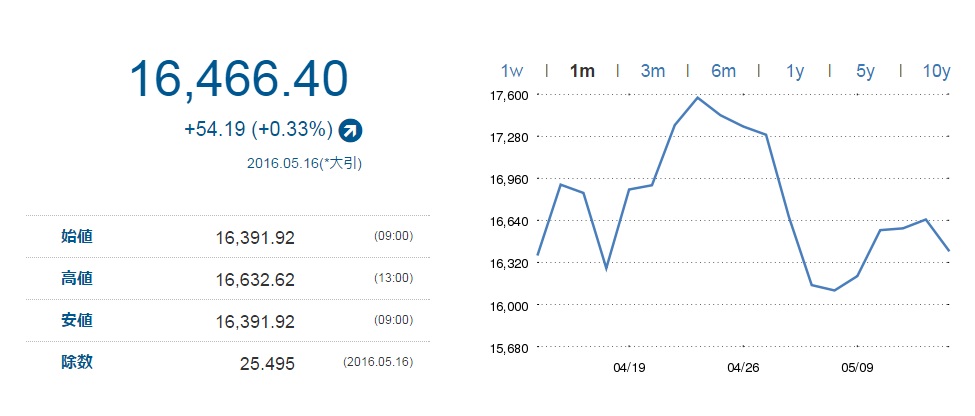
Task: Select the 1m chart range
Action: coord(581,71)
